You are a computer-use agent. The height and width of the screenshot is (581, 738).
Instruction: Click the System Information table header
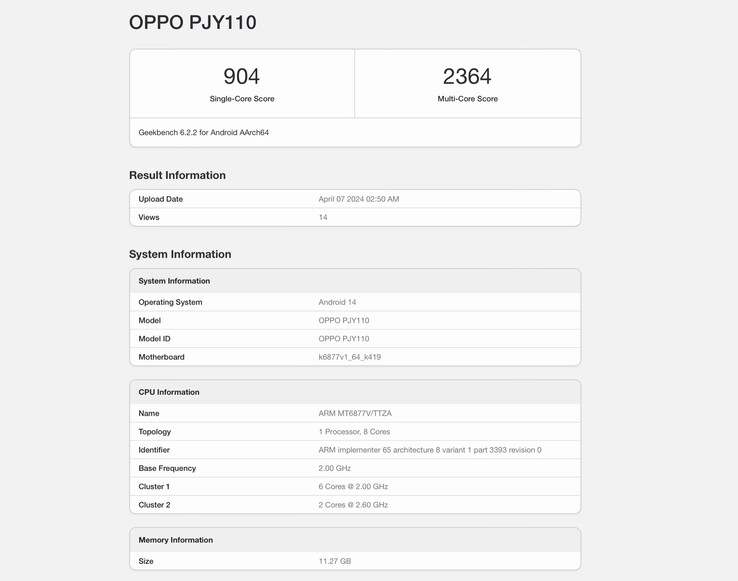point(174,281)
